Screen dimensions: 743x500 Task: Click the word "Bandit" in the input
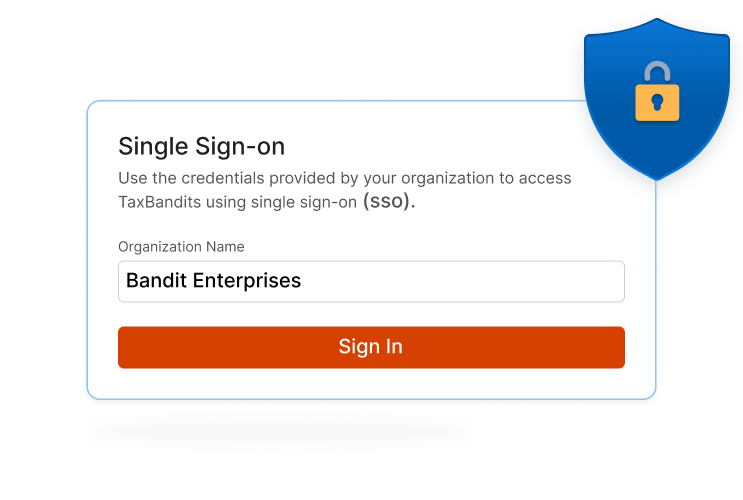tap(155, 281)
